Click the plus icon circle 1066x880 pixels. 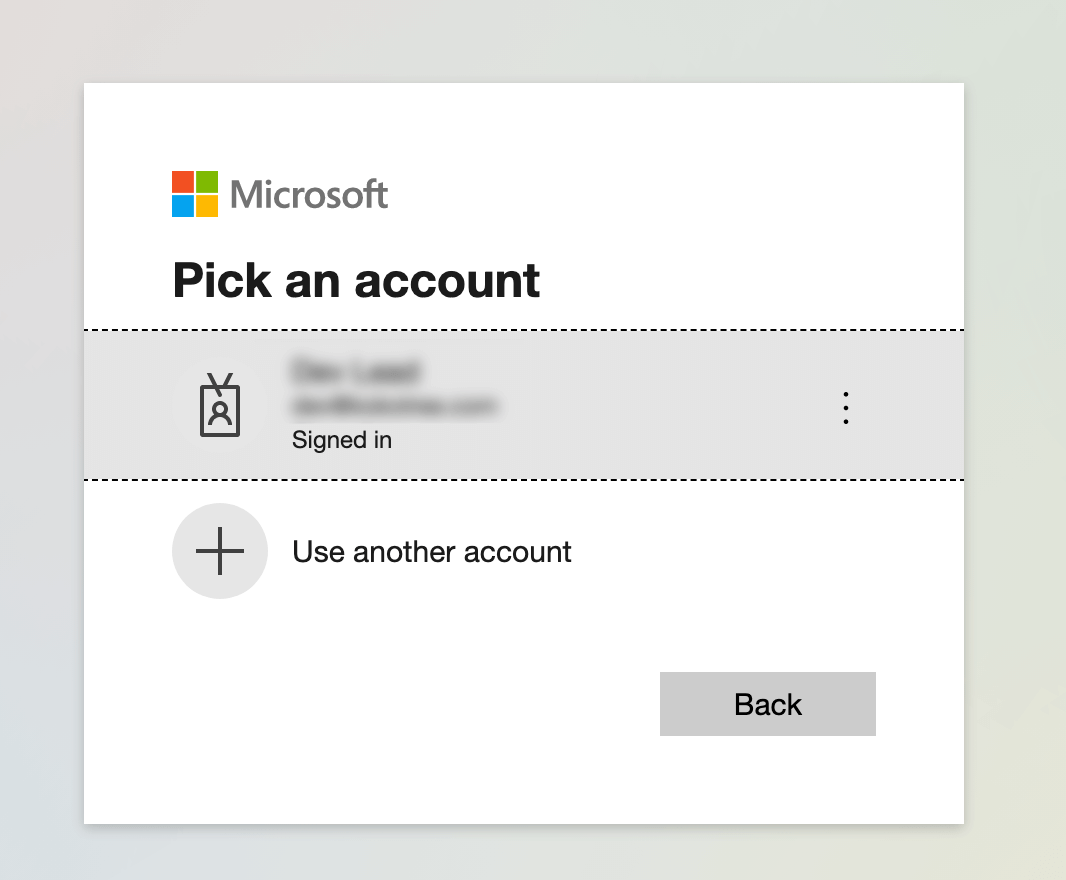220,551
